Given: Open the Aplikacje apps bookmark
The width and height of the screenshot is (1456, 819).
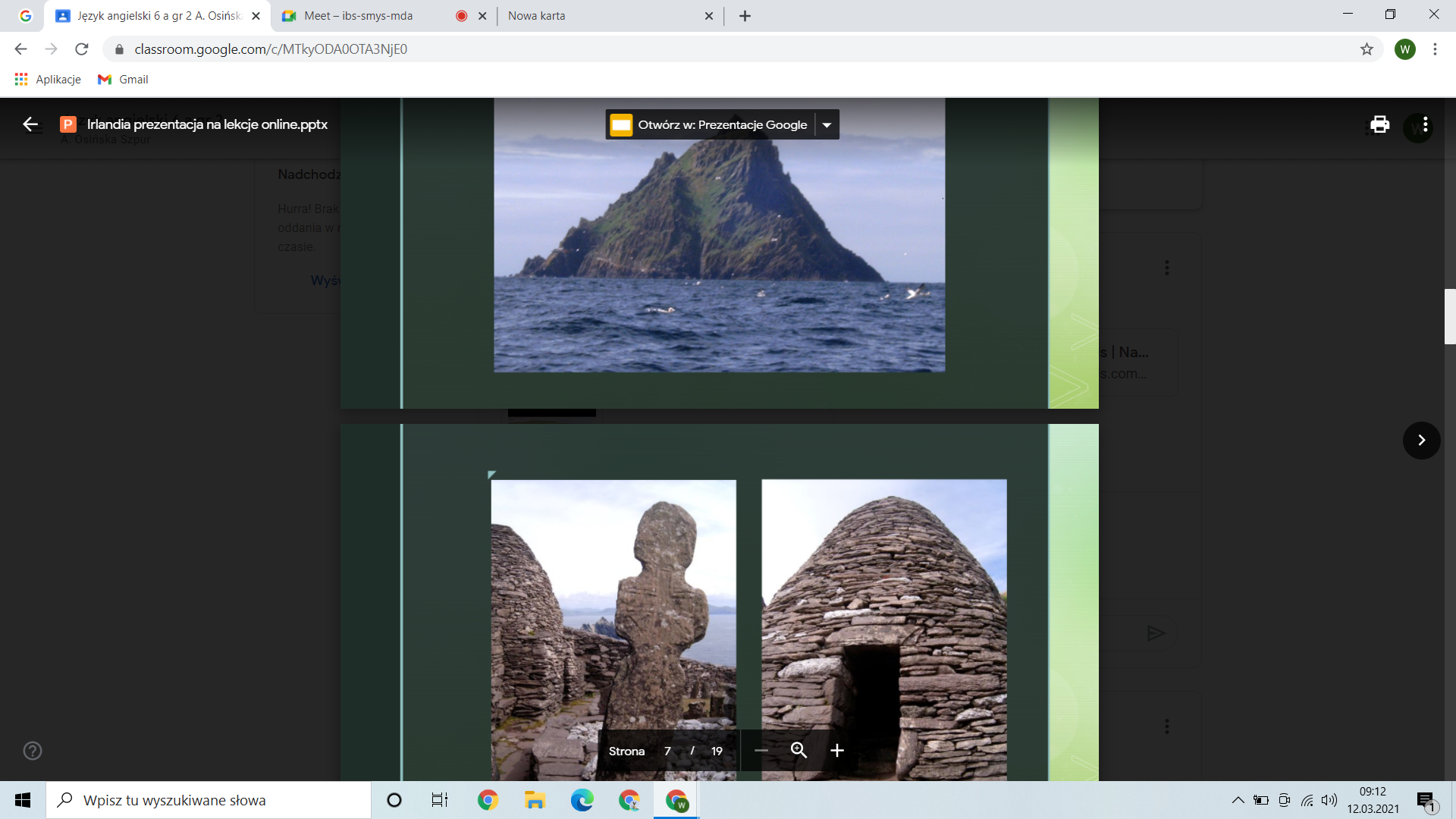Looking at the screenshot, I should click(x=48, y=80).
